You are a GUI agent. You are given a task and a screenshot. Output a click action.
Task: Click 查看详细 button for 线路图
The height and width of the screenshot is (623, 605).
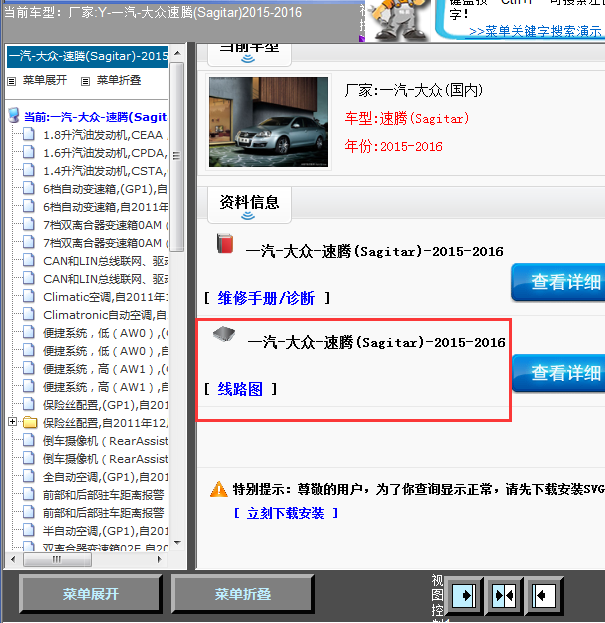(x=559, y=373)
